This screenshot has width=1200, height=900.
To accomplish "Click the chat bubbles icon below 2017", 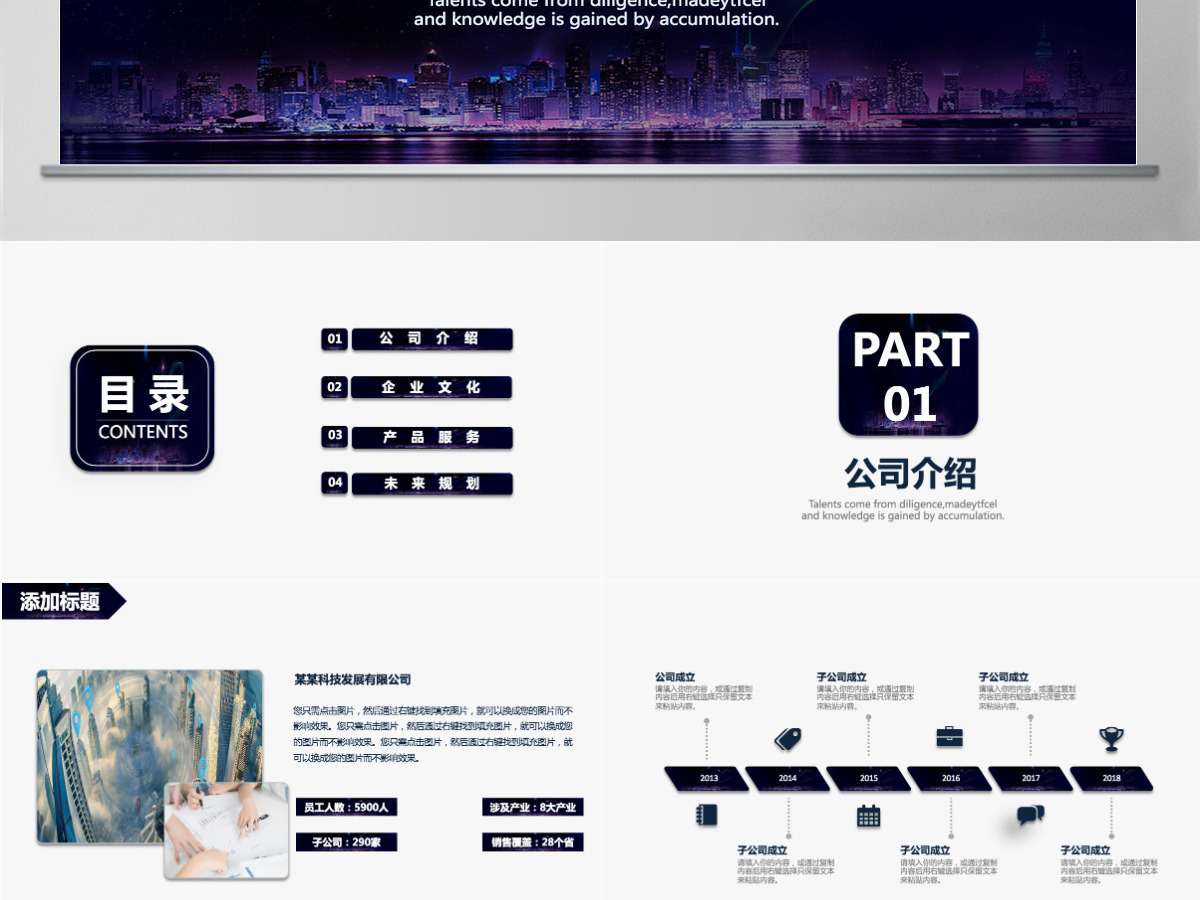I will pyautogui.click(x=1031, y=815).
